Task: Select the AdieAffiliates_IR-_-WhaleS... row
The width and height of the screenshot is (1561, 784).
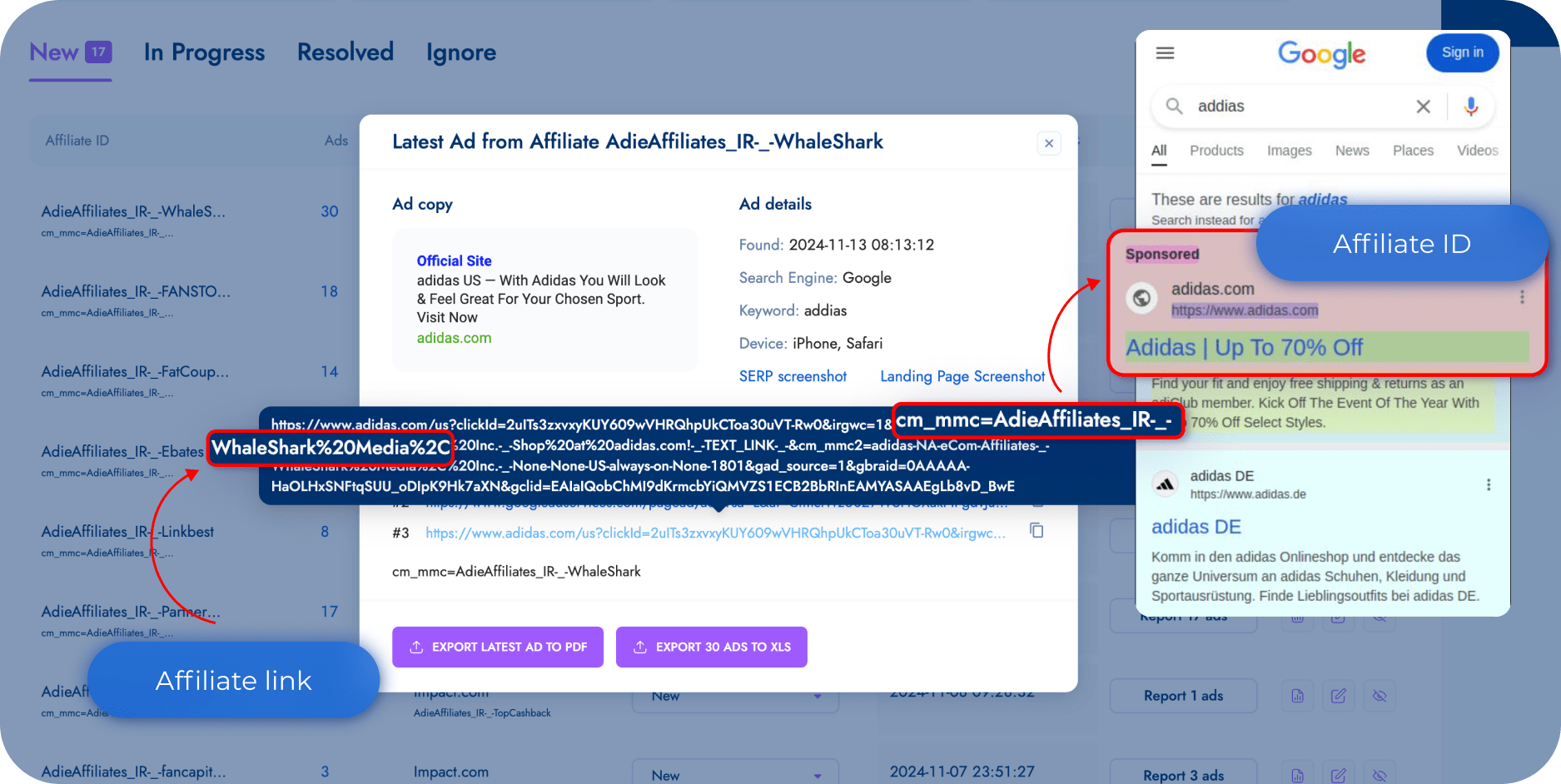Action: click(133, 211)
